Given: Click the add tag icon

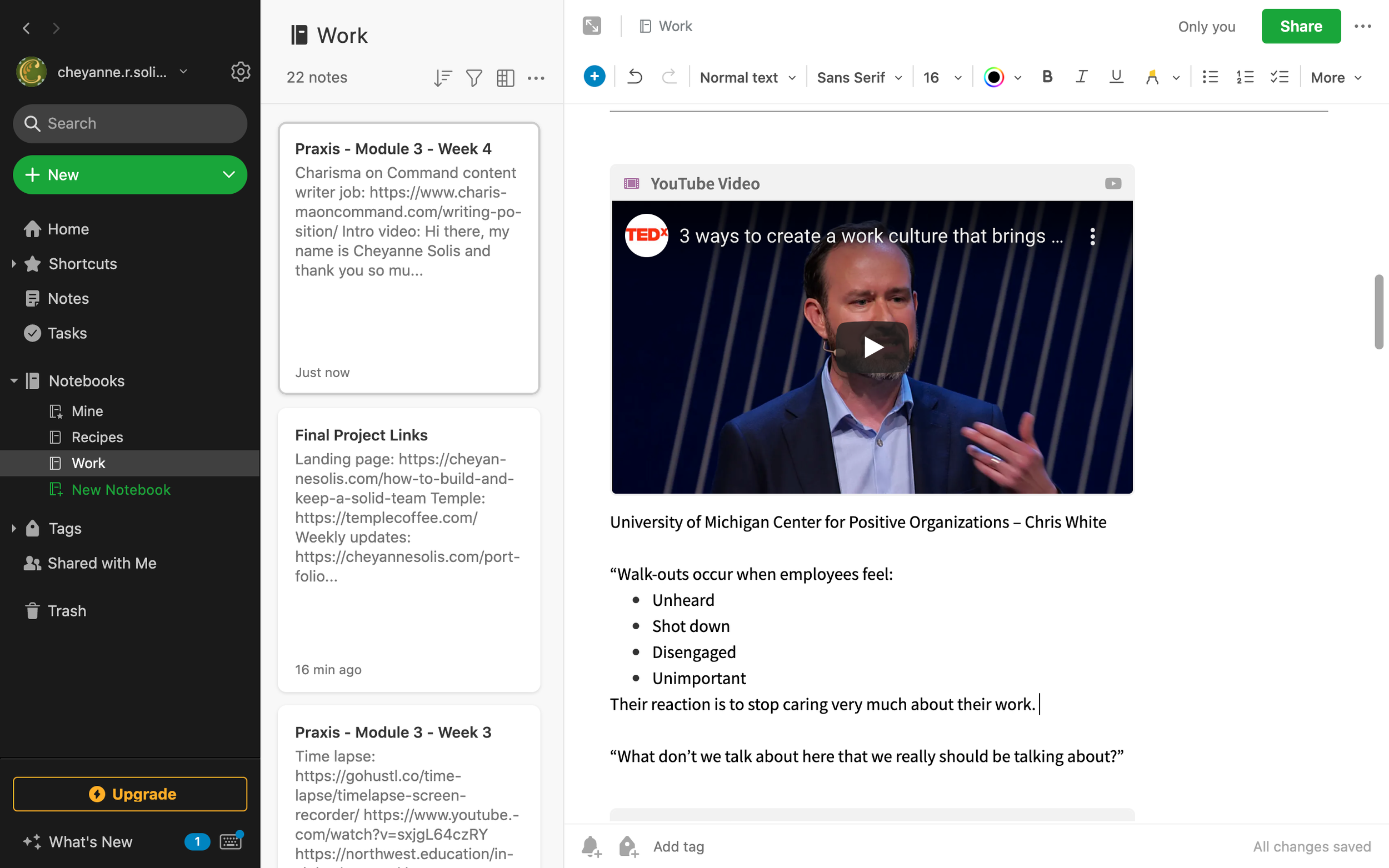Looking at the screenshot, I should (x=629, y=846).
